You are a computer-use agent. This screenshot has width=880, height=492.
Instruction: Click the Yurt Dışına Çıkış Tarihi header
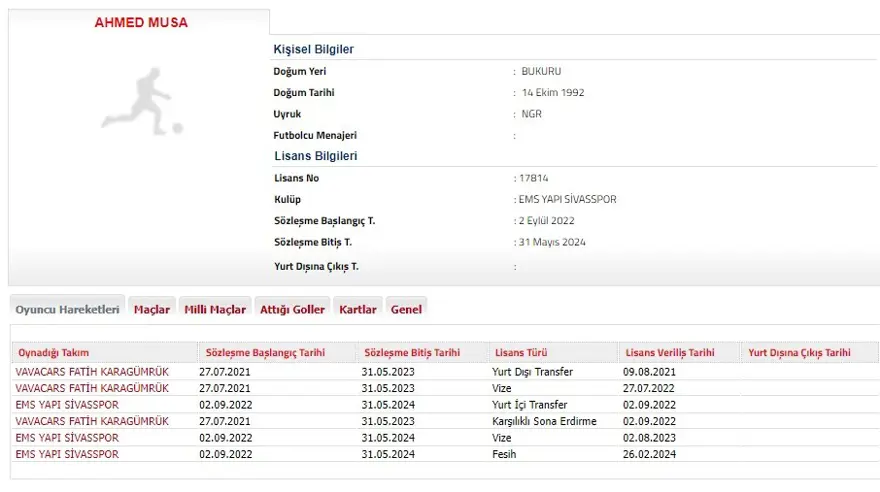click(x=799, y=353)
